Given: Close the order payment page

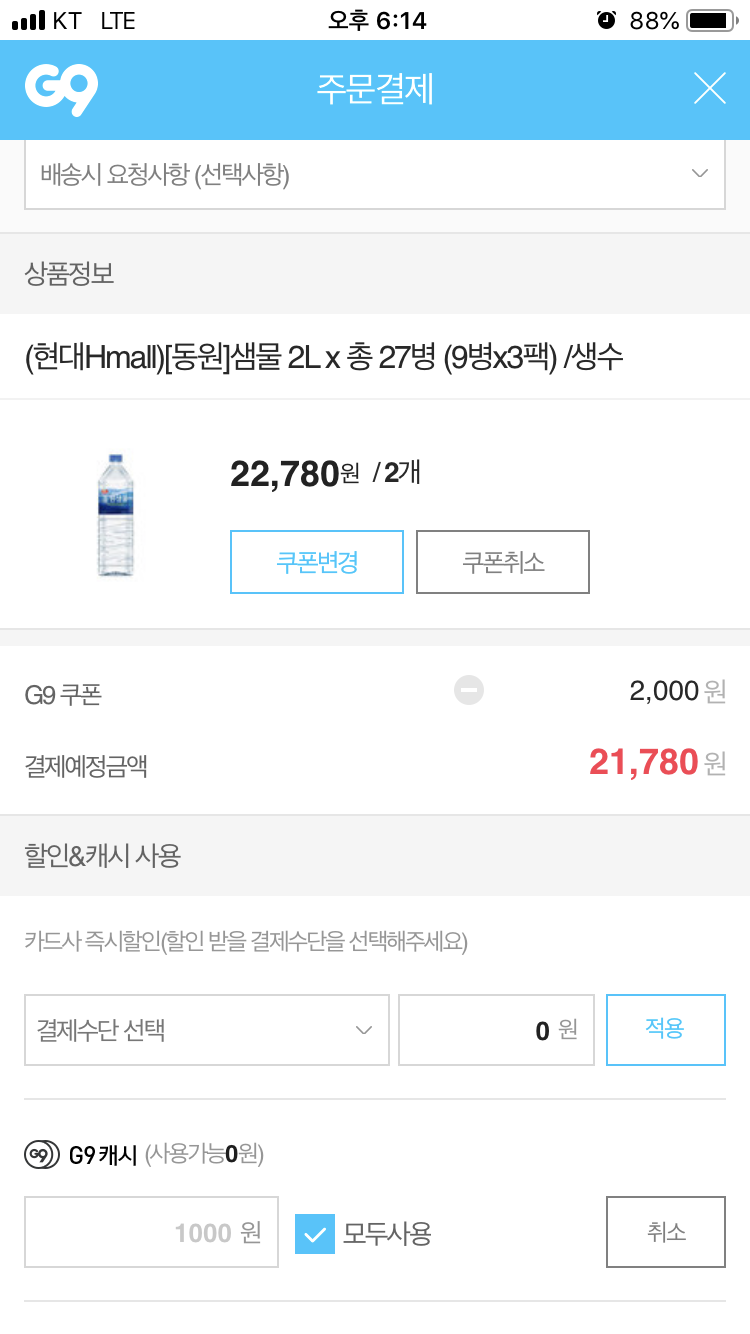Looking at the screenshot, I should point(709,90).
